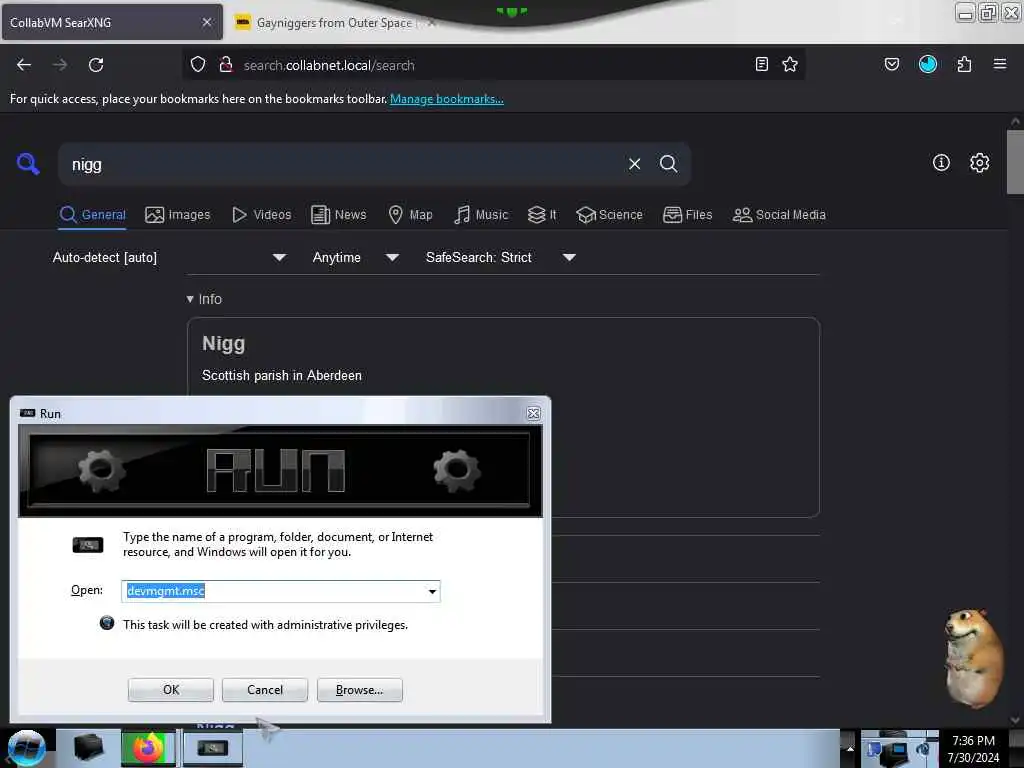This screenshot has height=768, width=1024.
Task: Open SearXNG preferences gear icon
Action: 980,163
